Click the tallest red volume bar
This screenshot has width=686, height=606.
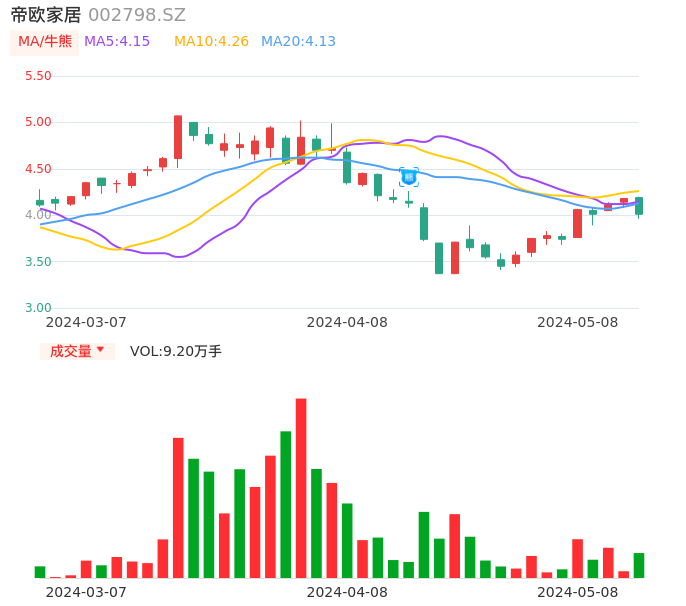[x=301, y=488]
